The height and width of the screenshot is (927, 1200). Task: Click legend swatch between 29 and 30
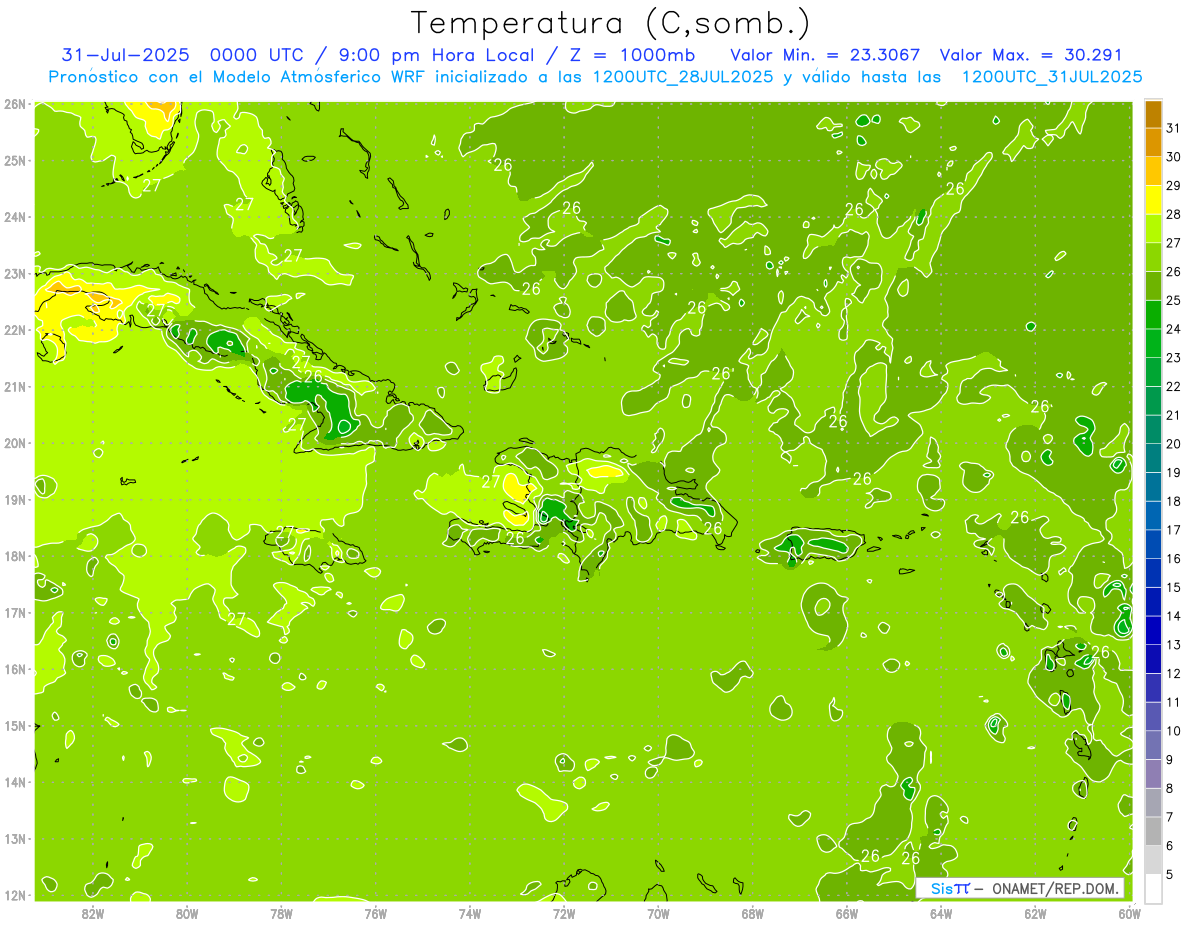(x=1154, y=170)
